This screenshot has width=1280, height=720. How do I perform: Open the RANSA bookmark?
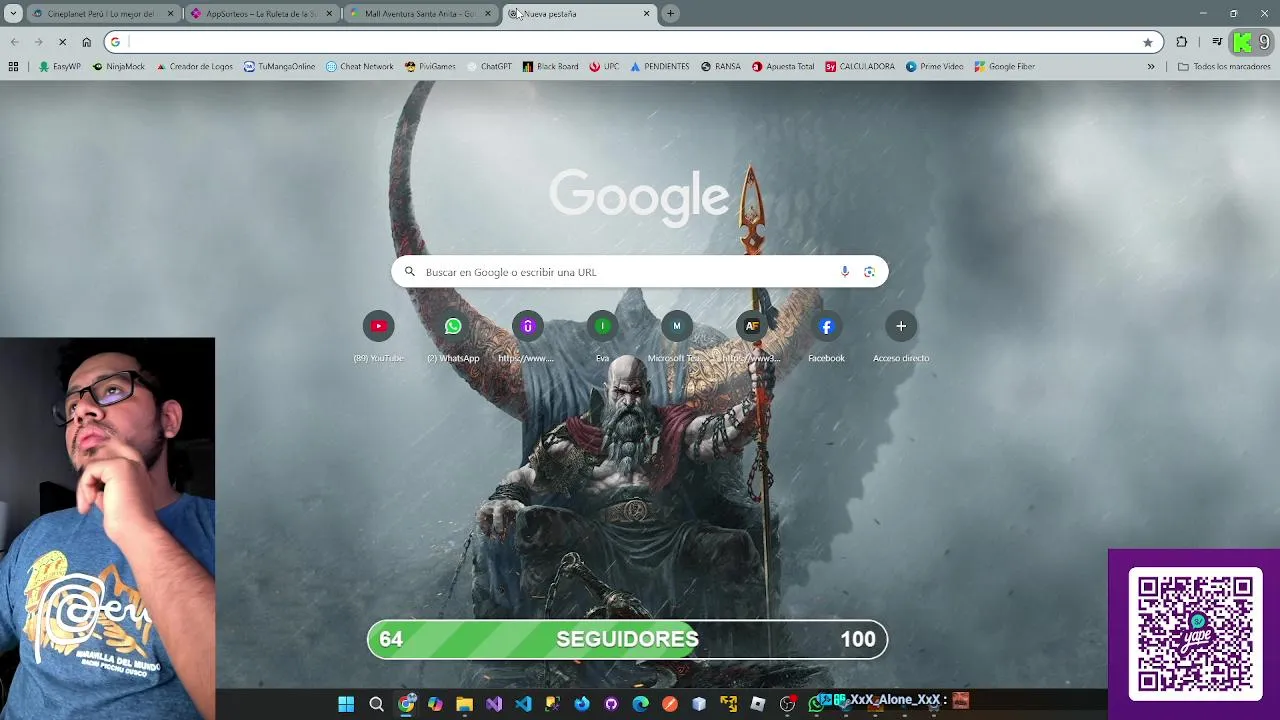click(x=720, y=67)
